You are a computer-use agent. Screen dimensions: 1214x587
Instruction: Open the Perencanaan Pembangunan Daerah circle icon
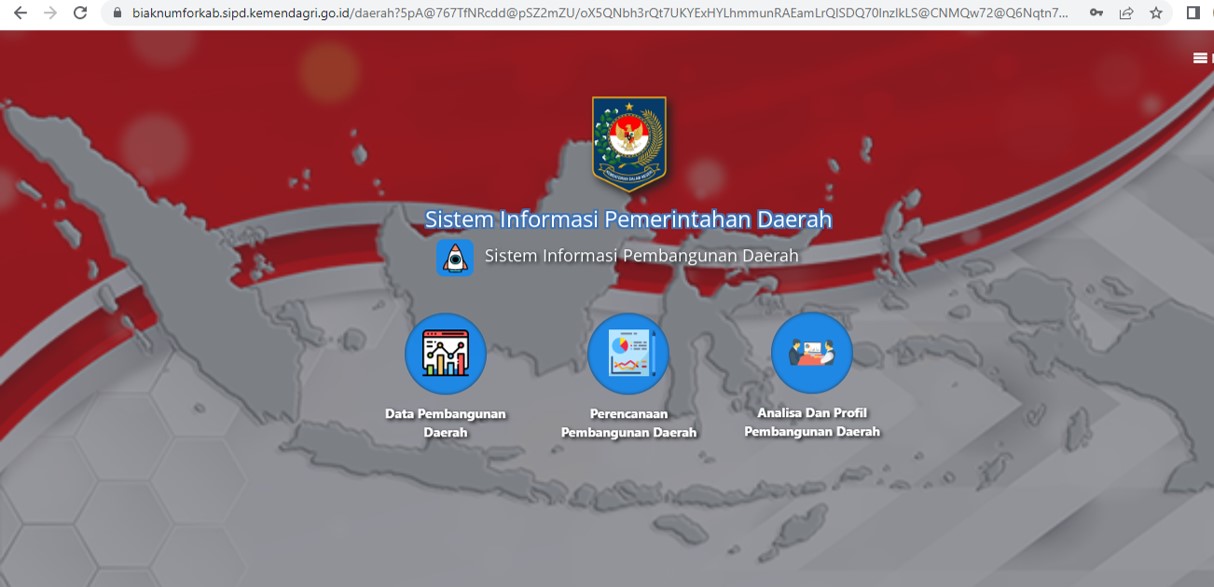click(x=628, y=354)
